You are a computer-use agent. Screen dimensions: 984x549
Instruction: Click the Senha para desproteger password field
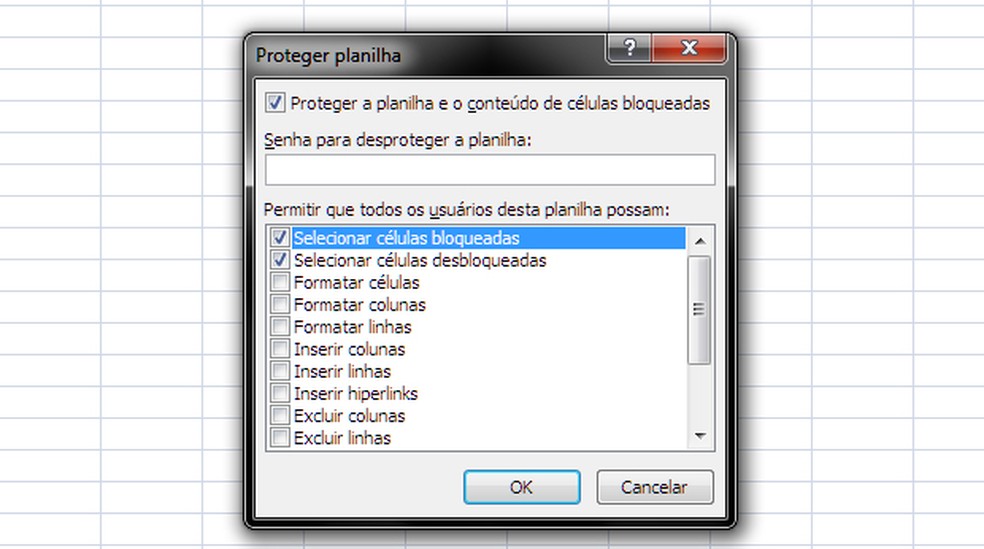coord(490,170)
